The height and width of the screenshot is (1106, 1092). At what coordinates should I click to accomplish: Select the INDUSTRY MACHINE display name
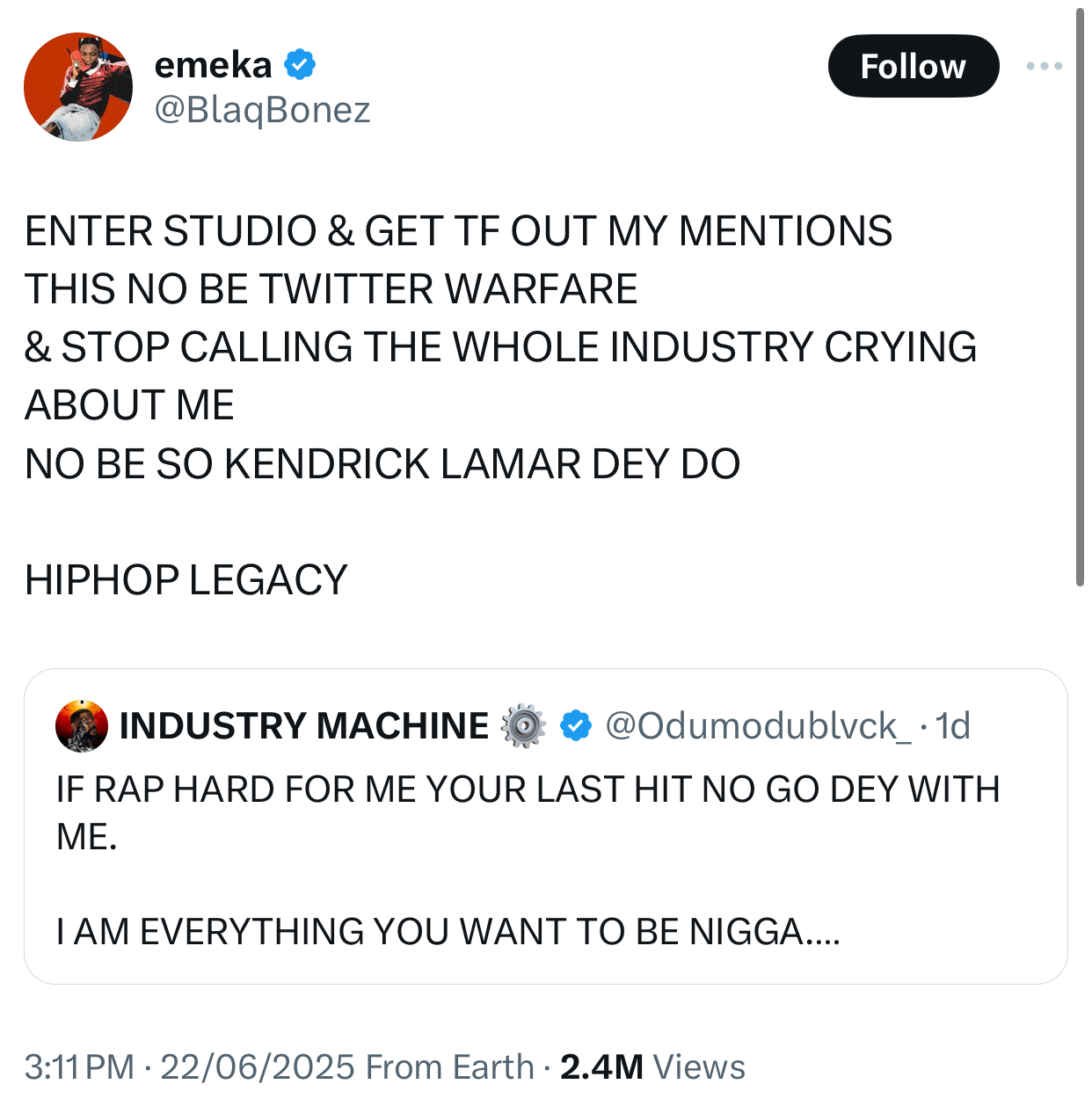coord(304,726)
